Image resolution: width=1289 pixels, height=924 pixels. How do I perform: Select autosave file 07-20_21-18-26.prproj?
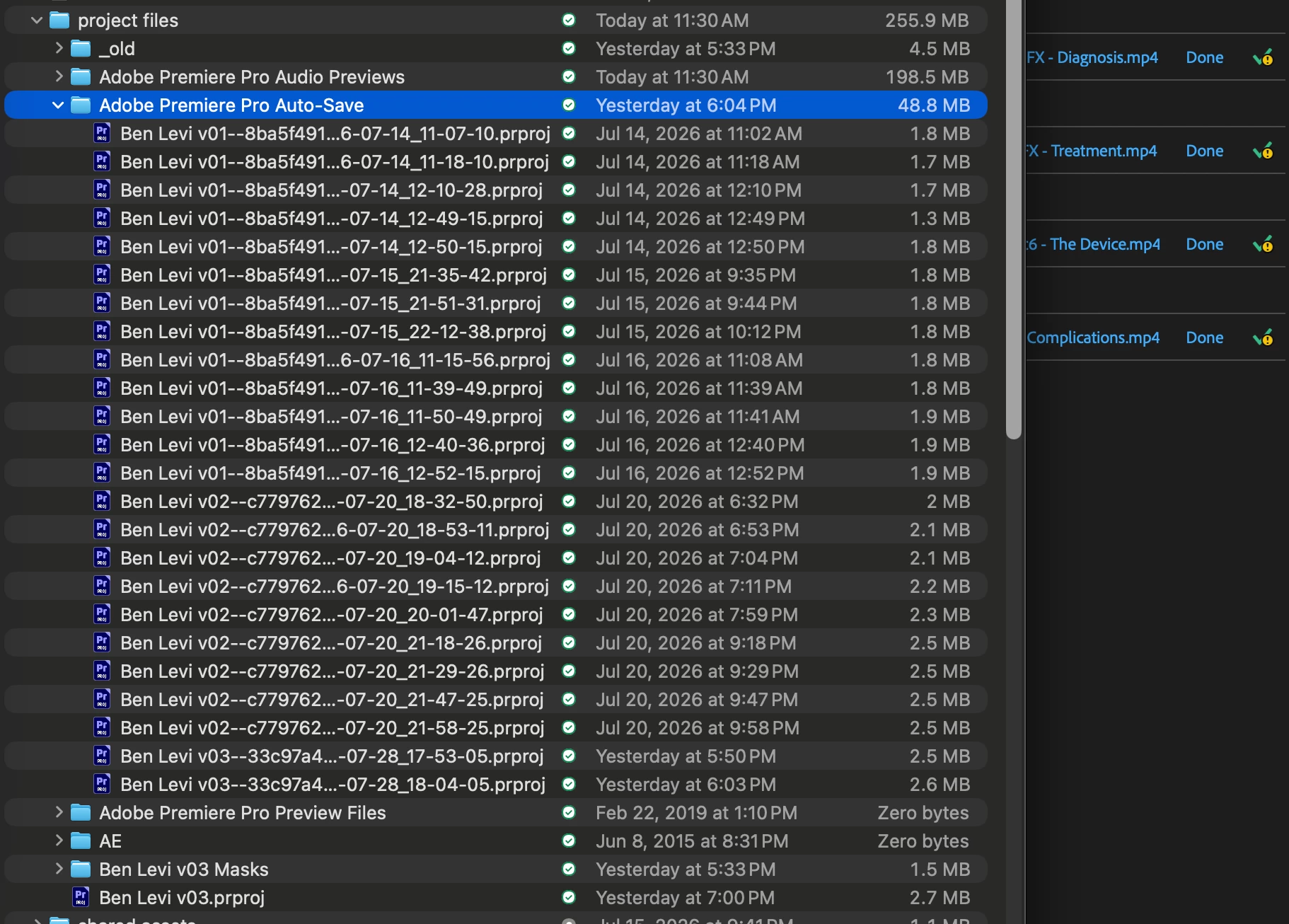click(331, 643)
